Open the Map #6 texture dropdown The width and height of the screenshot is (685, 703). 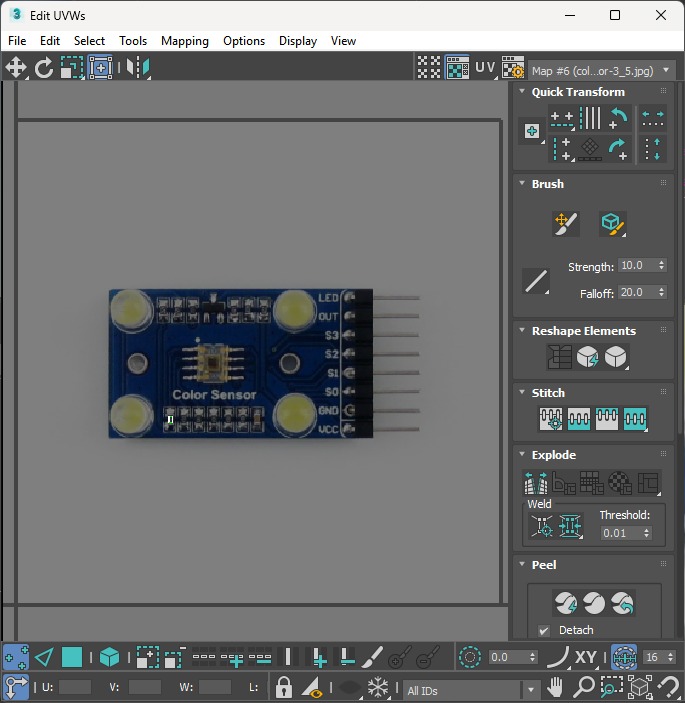pyautogui.click(x=602, y=70)
